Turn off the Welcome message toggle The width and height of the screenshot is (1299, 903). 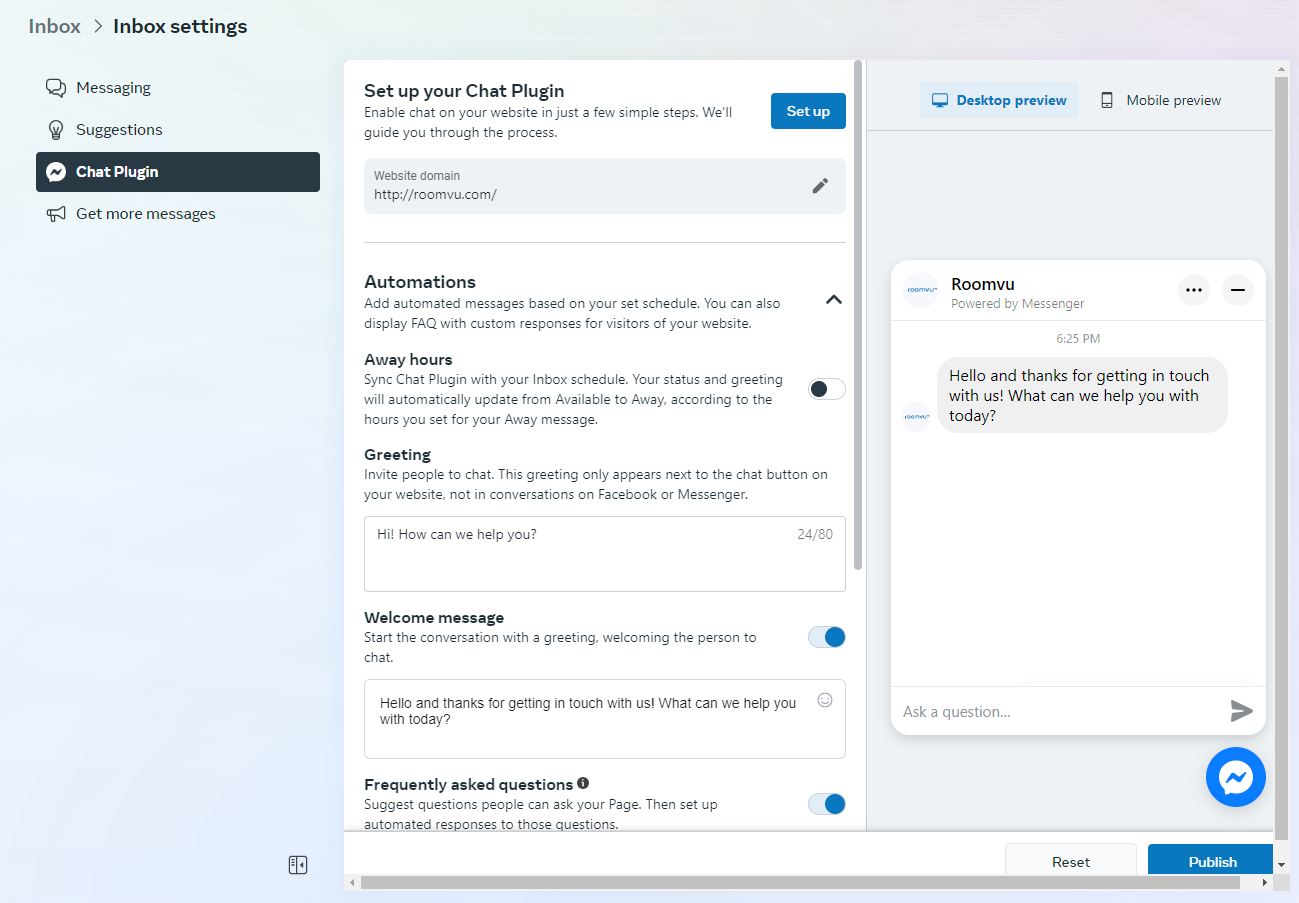(826, 637)
